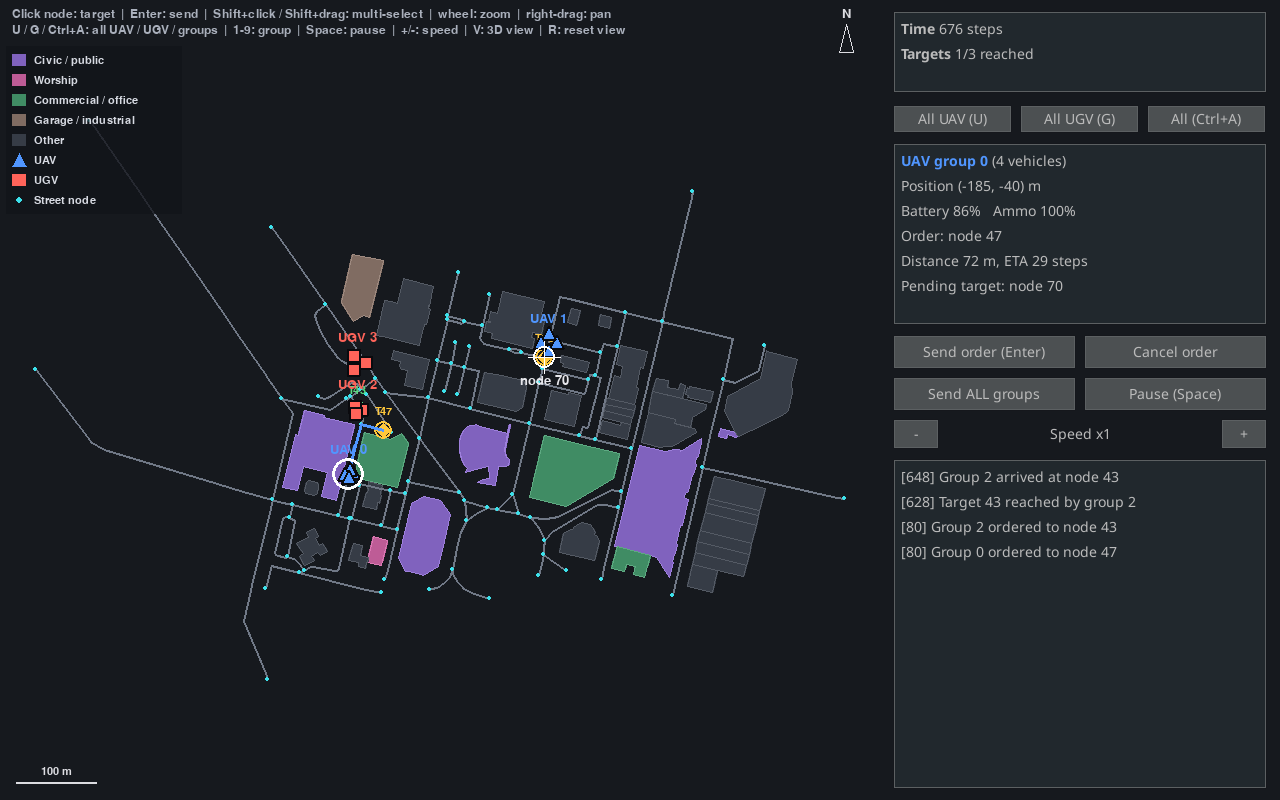
Task: Click the brown garage/industrial building on map
Action: coord(361,286)
